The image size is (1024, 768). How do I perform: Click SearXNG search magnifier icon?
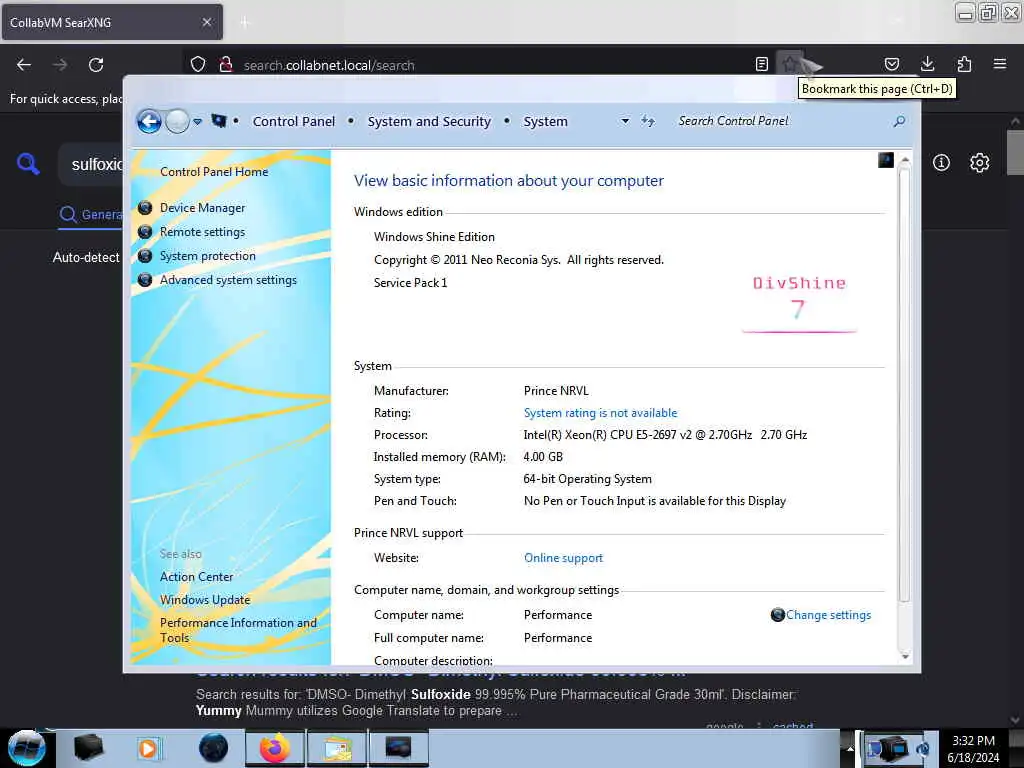coord(27,163)
